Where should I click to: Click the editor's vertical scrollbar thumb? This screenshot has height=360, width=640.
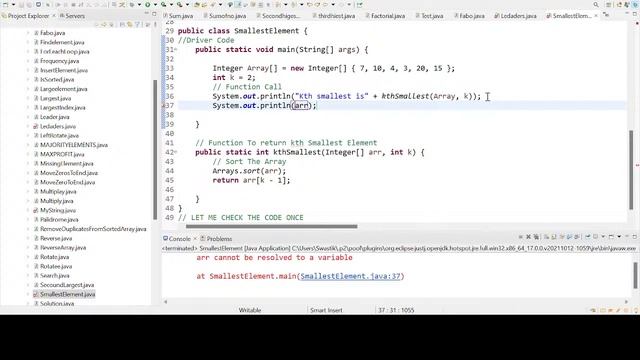click(631, 171)
